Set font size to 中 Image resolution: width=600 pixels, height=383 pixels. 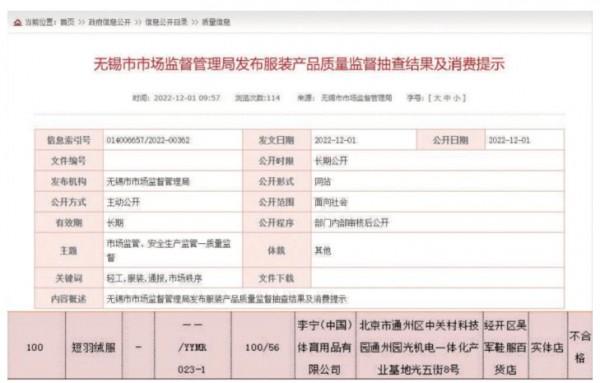[x=447, y=98]
